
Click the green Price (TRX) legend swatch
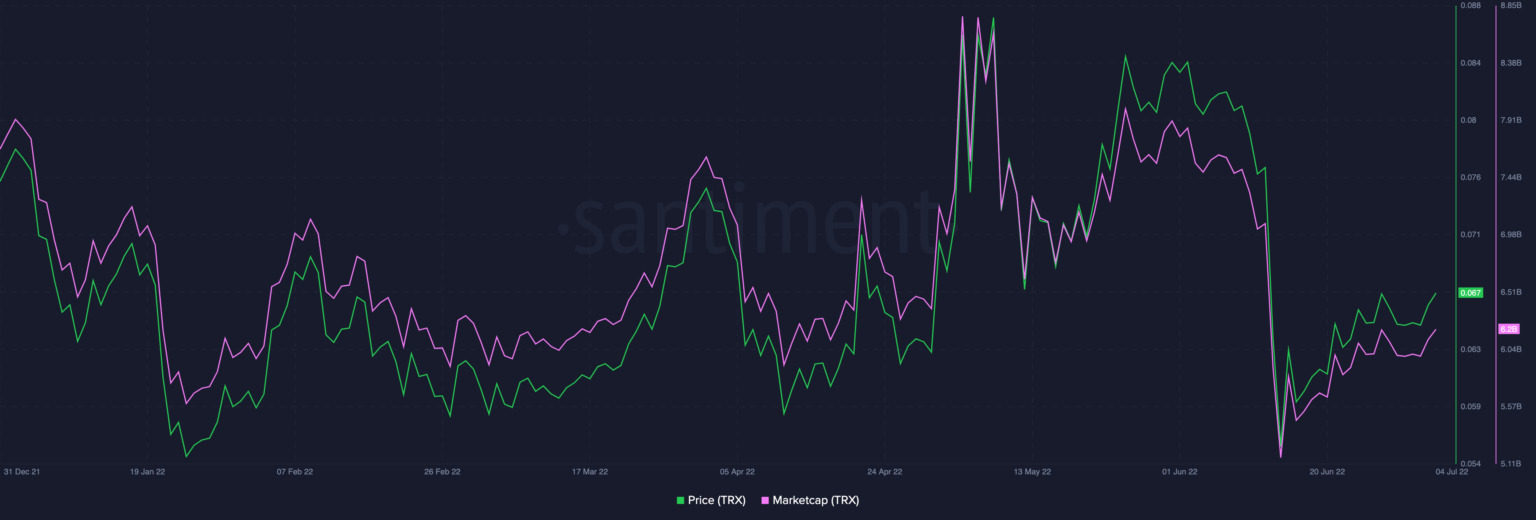[x=681, y=500]
